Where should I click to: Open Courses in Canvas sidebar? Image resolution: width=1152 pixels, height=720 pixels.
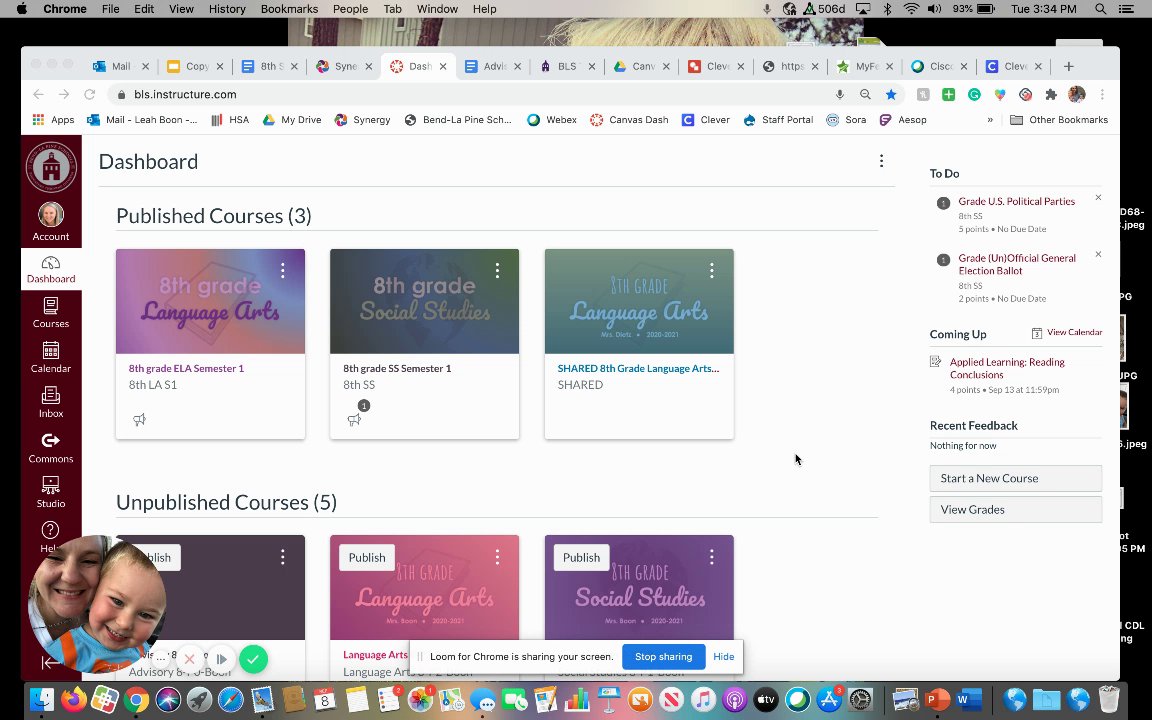coord(51,312)
